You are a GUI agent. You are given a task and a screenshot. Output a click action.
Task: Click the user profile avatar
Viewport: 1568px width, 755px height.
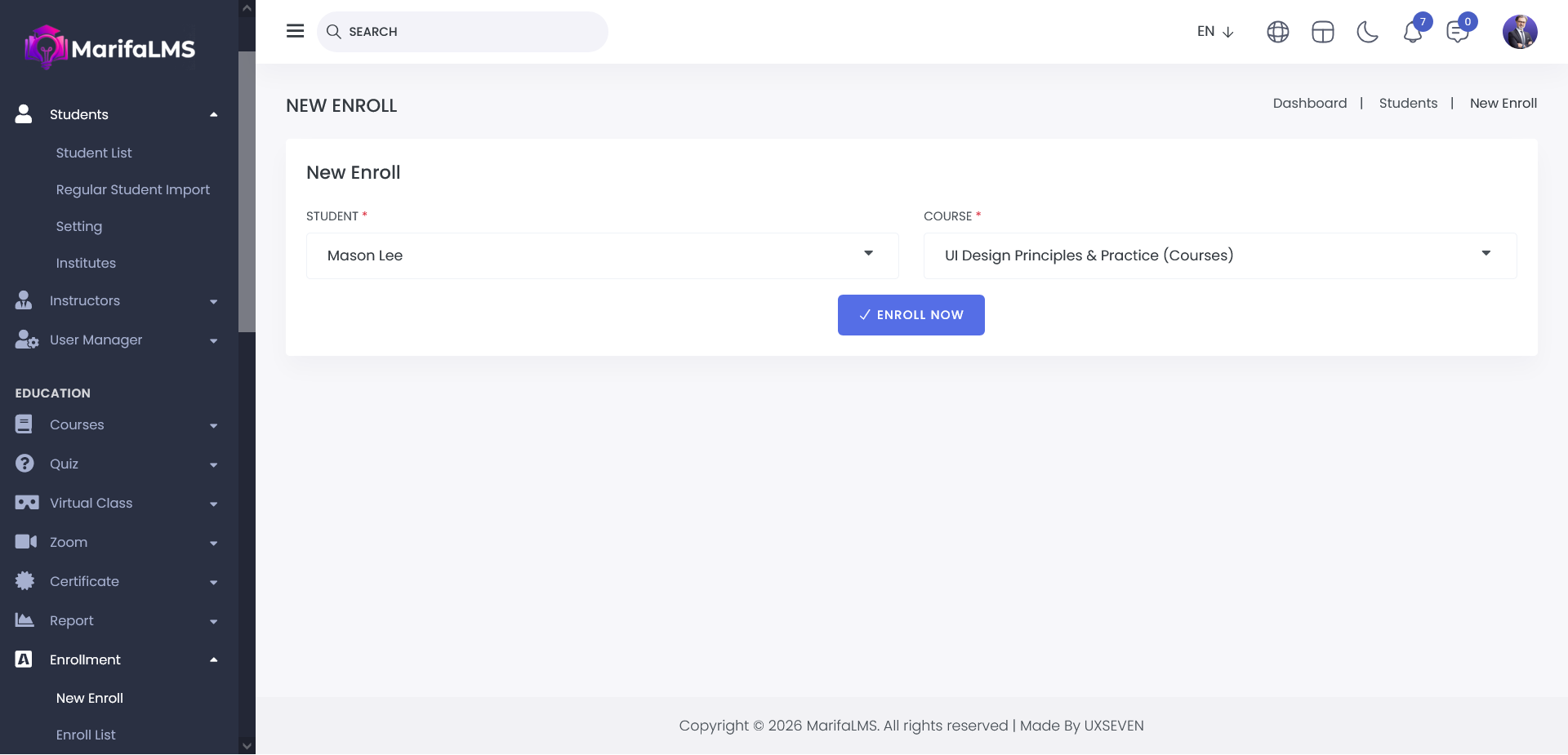click(1519, 32)
